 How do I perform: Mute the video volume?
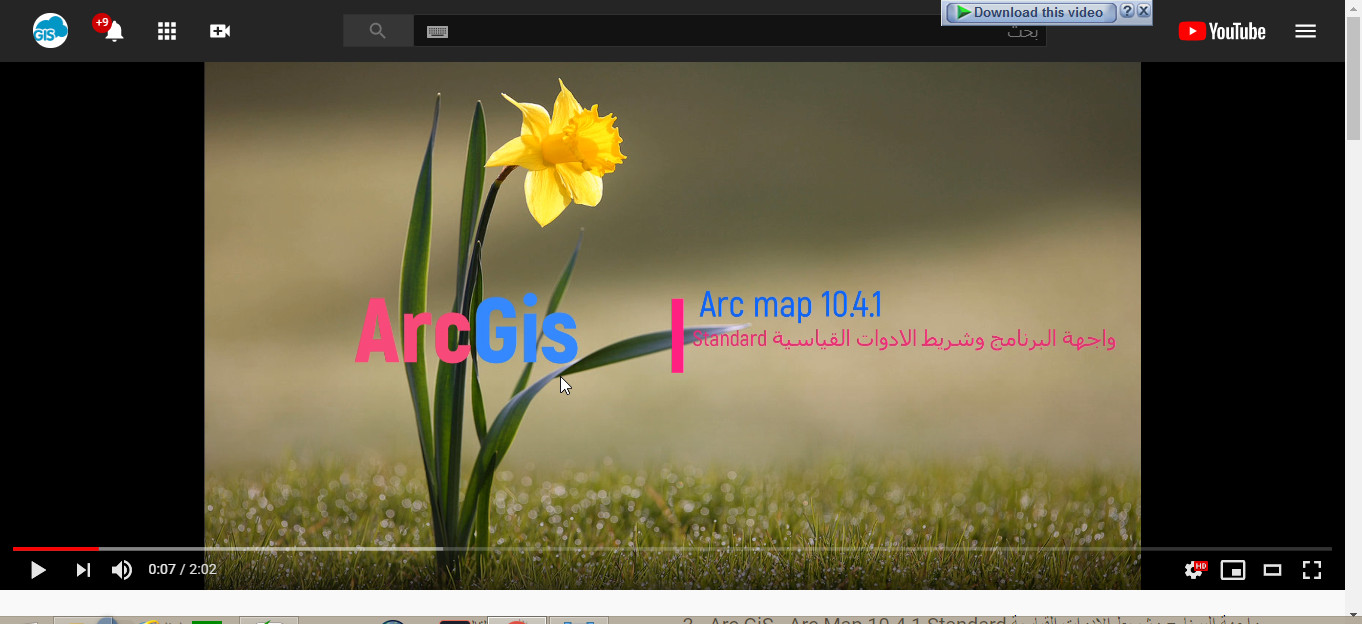(122, 570)
